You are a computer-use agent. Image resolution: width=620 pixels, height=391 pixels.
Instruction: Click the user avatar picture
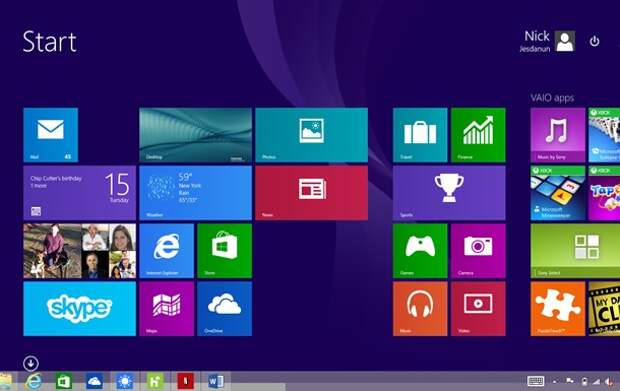pyautogui.click(x=565, y=41)
